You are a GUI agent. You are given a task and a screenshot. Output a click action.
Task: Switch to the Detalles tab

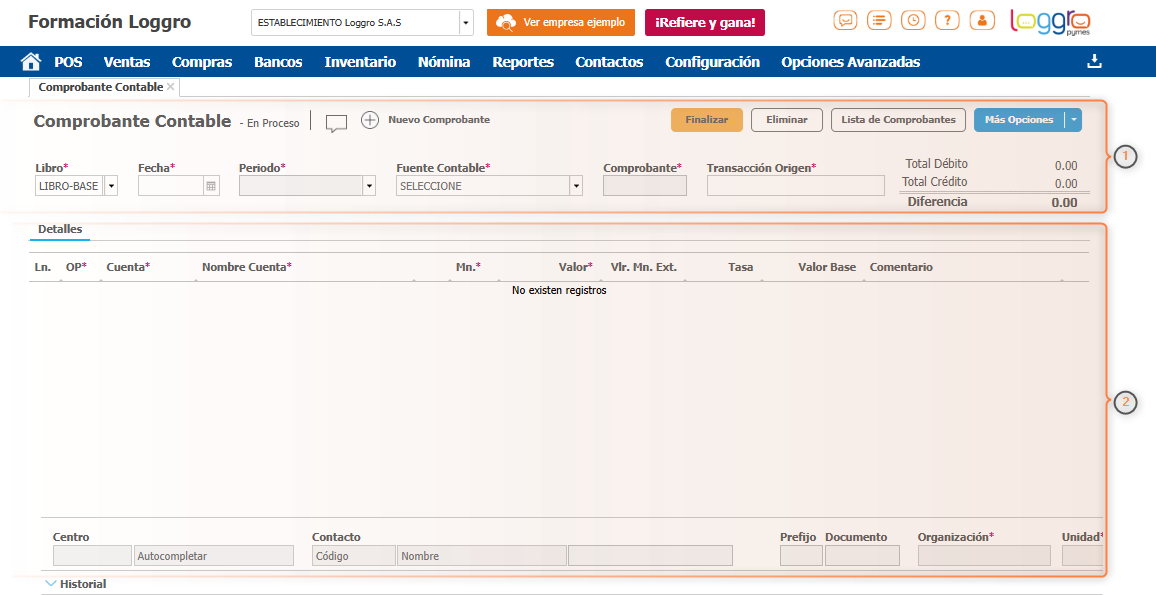pos(59,229)
